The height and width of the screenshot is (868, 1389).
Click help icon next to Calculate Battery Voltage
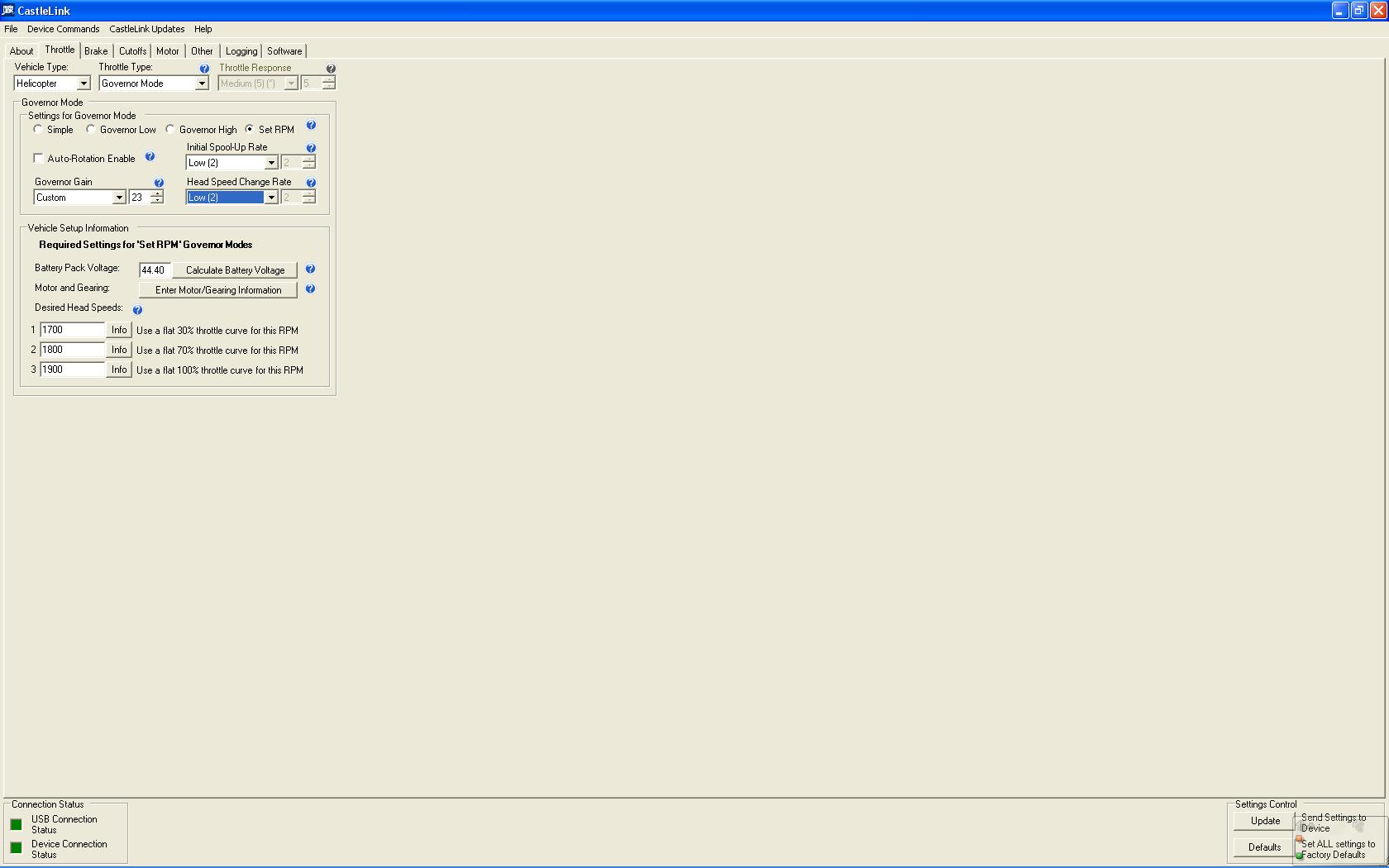pos(310,269)
